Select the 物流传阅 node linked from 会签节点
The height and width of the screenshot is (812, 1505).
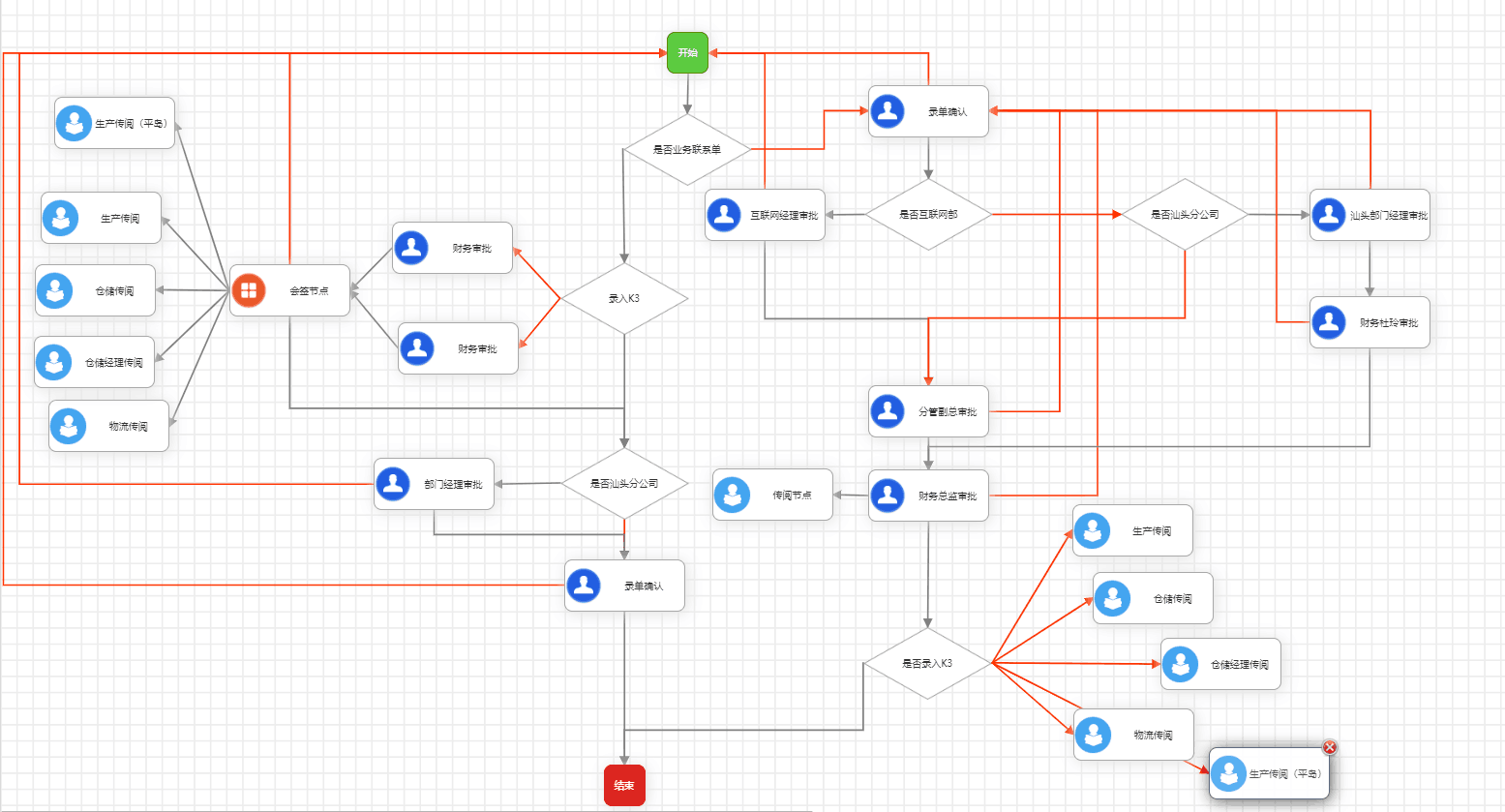click(x=108, y=426)
